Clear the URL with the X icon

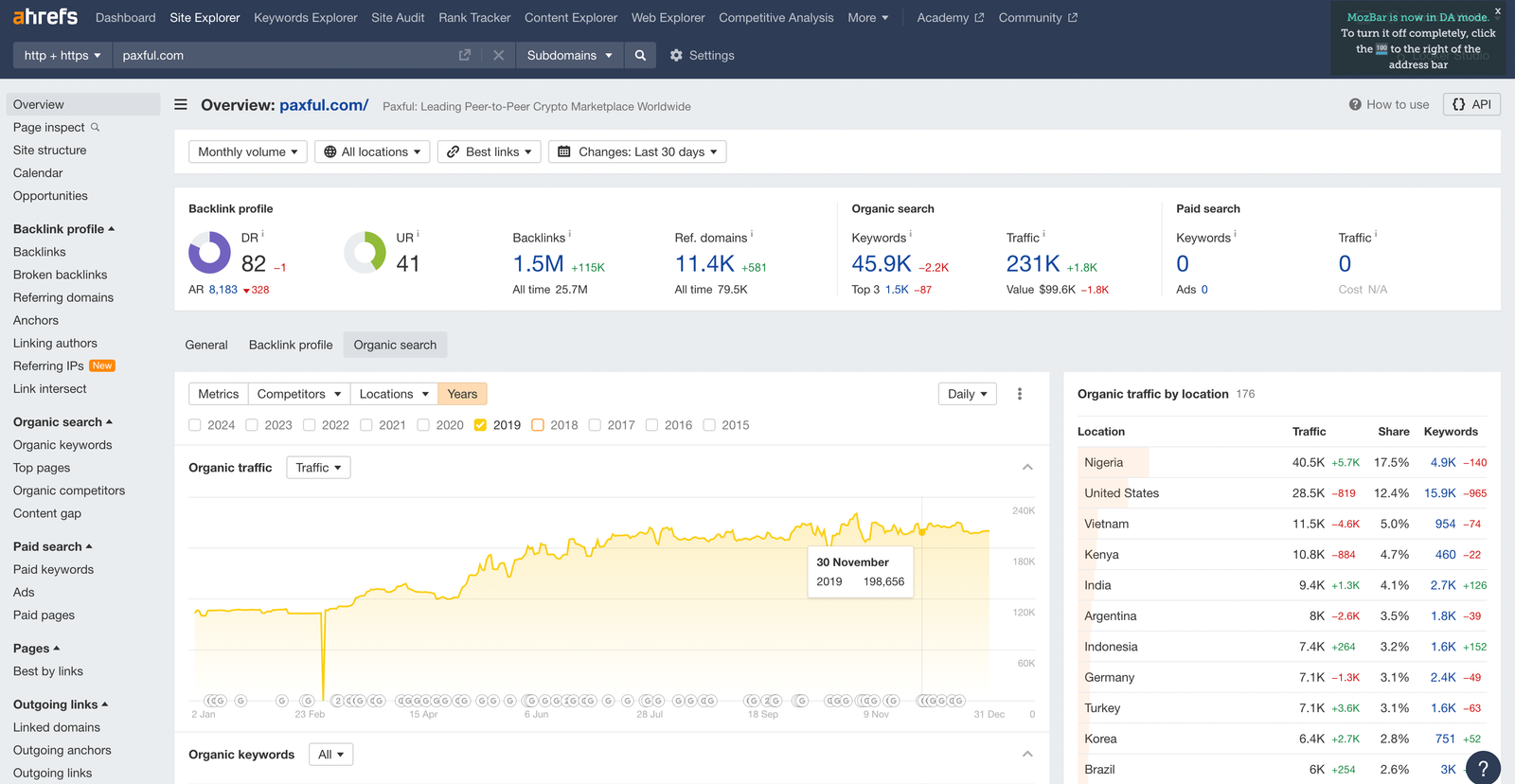point(498,55)
